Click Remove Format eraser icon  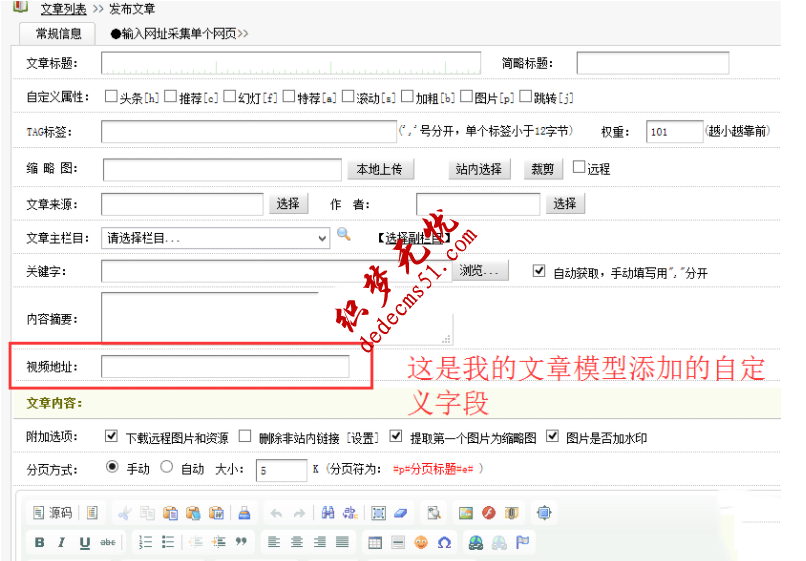pyautogui.click(x=401, y=513)
